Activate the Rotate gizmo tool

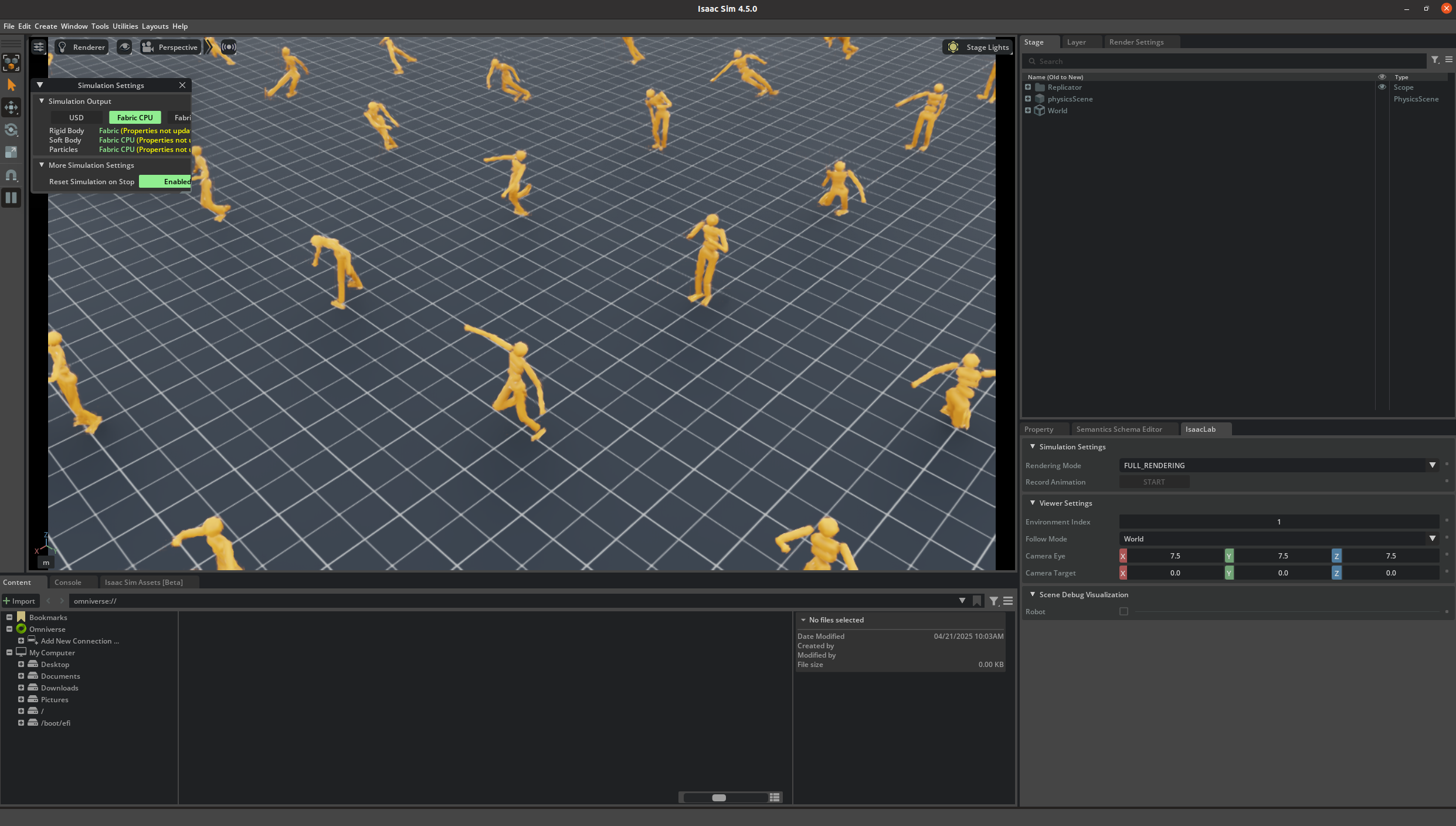click(x=11, y=130)
